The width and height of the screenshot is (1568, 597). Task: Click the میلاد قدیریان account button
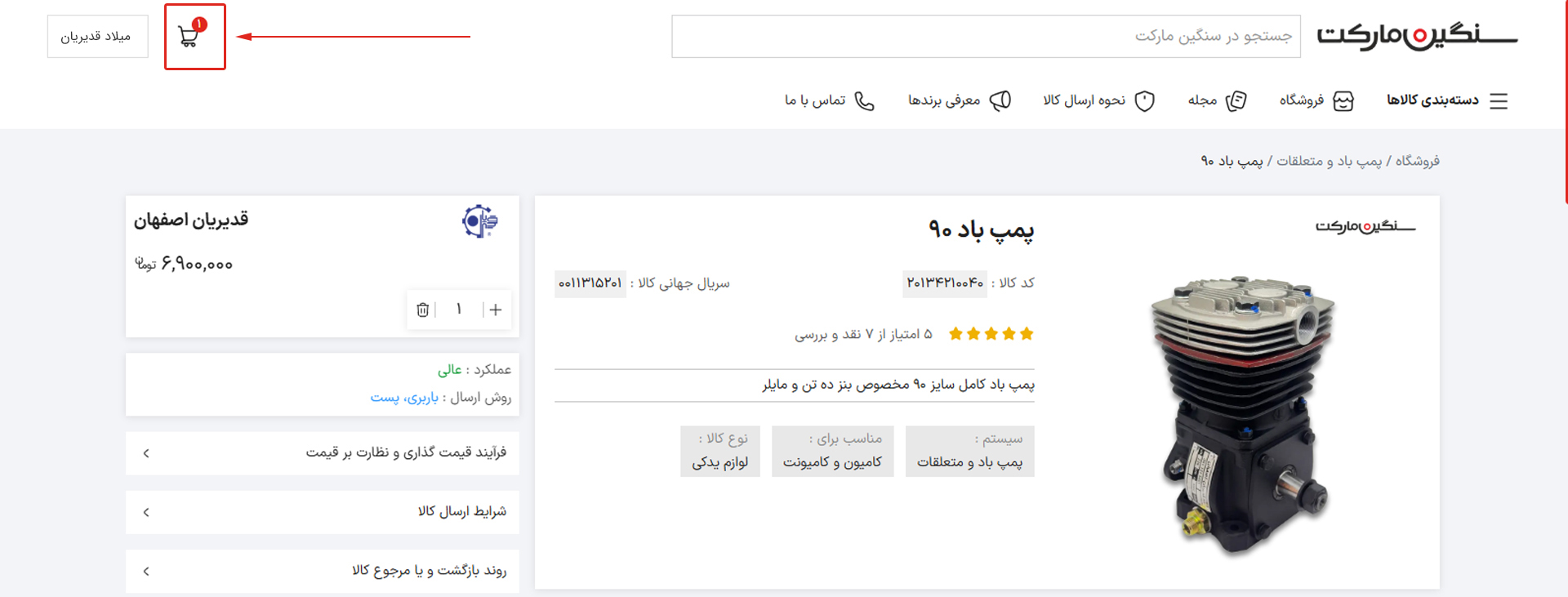click(x=96, y=37)
